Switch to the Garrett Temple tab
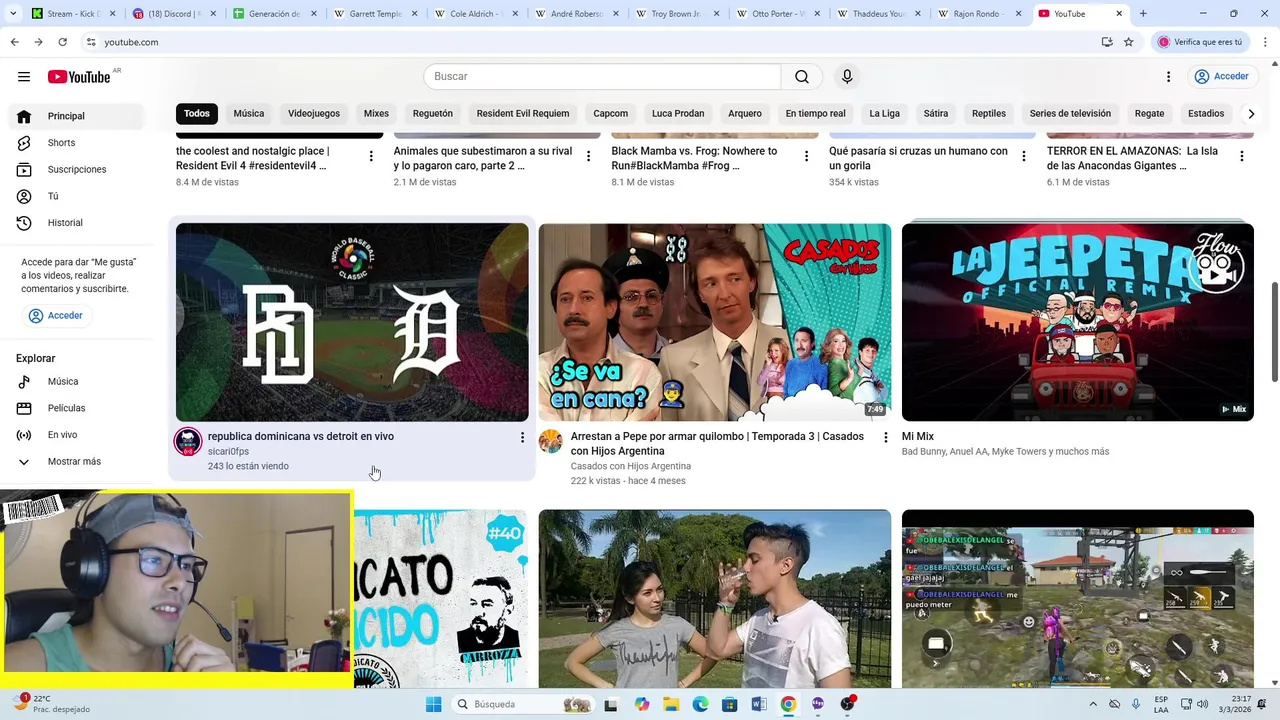The width and height of the screenshot is (1280, 720). [376, 14]
